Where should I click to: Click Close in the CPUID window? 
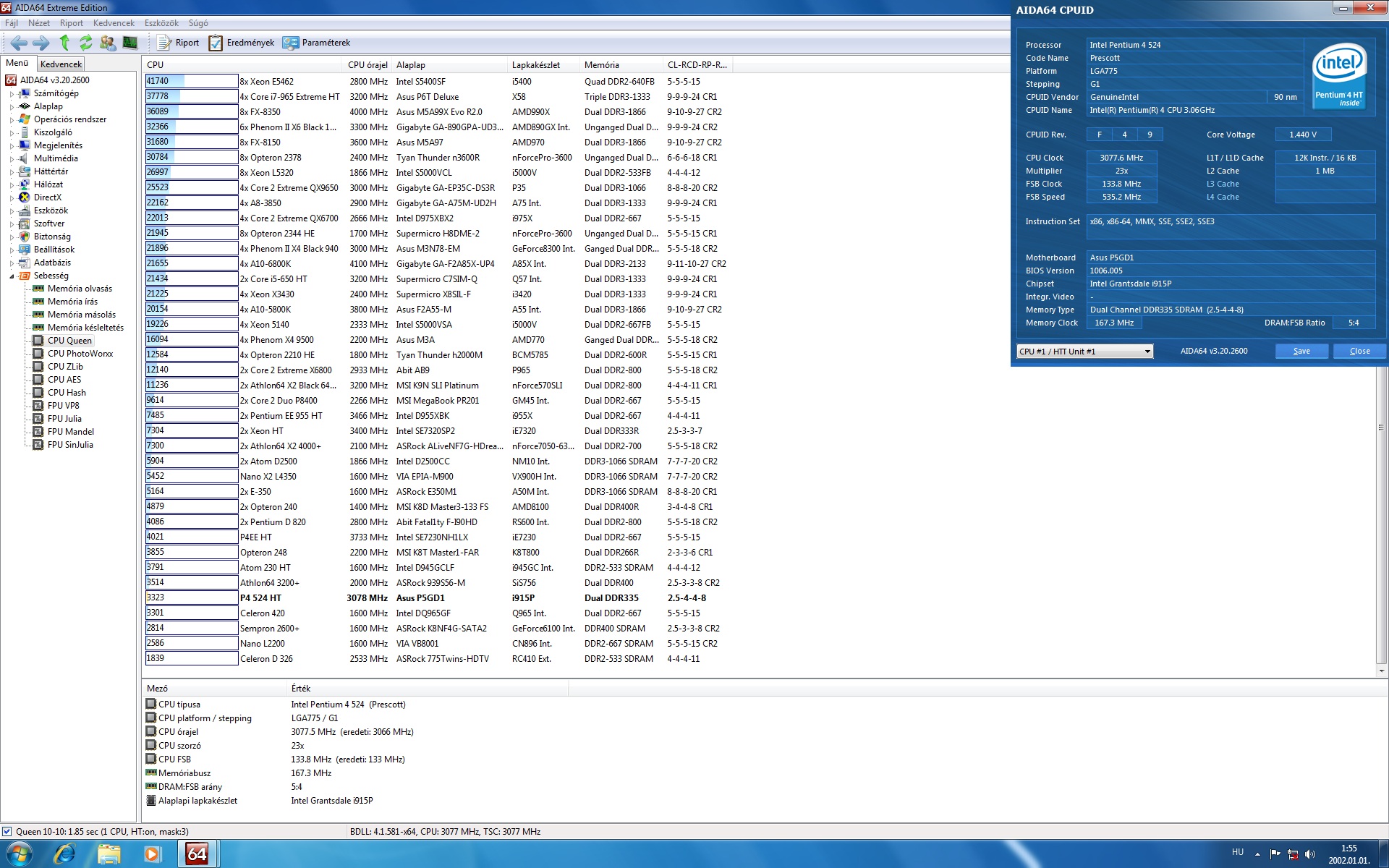pyautogui.click(x=1359, y=351)
